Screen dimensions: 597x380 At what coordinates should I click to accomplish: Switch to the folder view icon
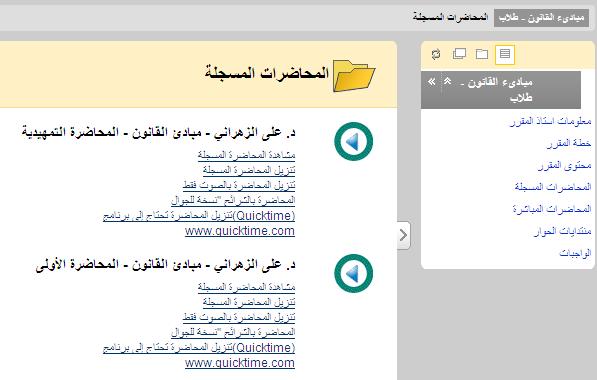(x=482, y=54)
